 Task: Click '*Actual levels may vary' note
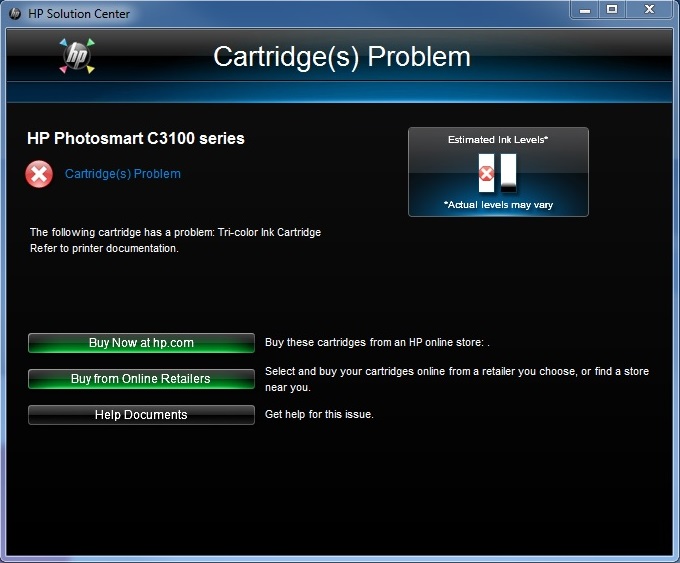click(x=498, y=205)
